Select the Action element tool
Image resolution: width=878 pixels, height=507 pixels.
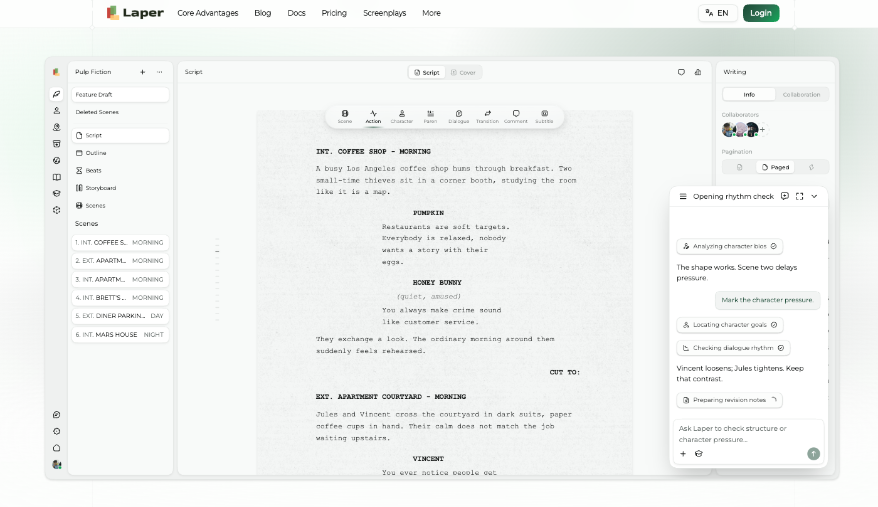(x=373, y=117)
